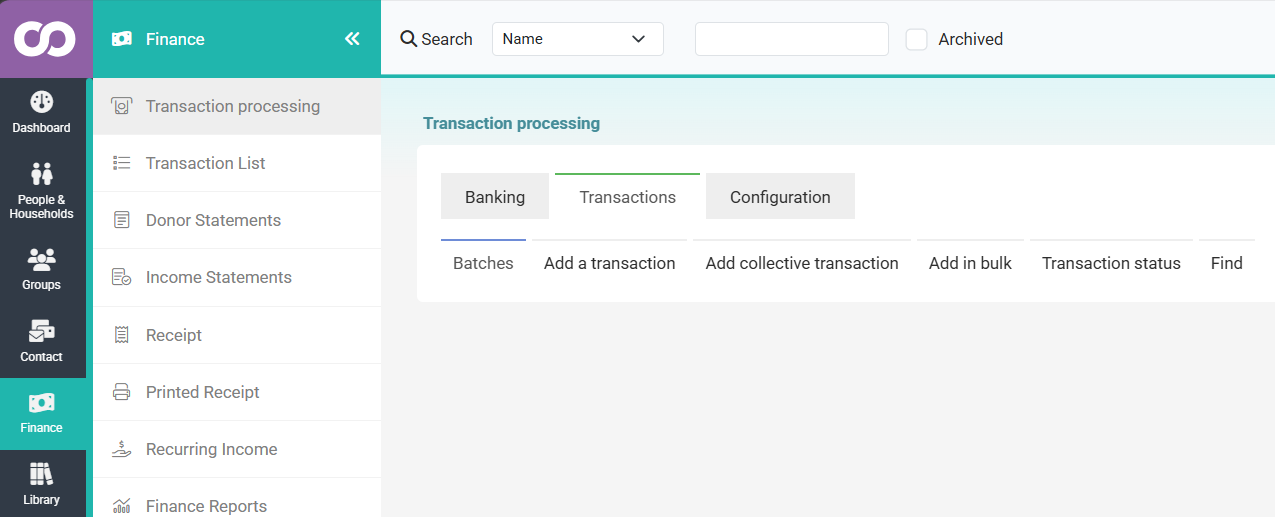Click the Printed Receipt printer icon
Viewport: 1275px width, 517px height.
[122, 392]
